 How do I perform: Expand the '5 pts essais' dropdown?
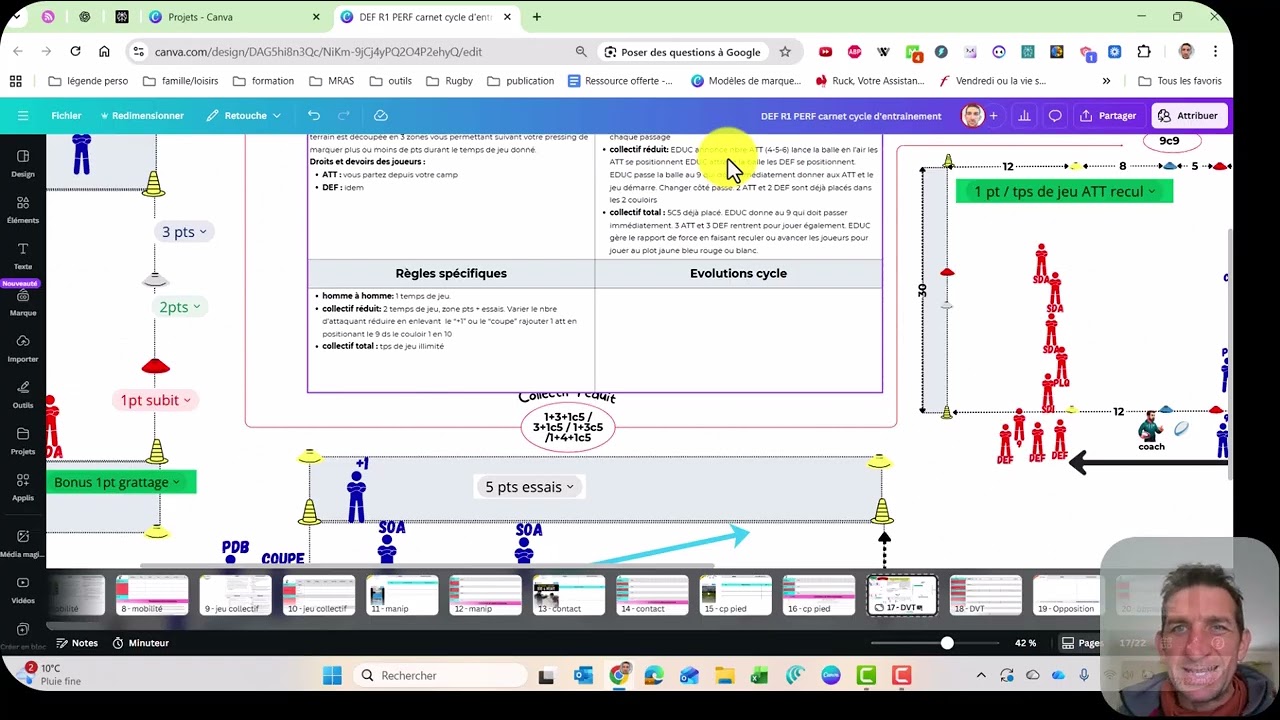tap(530, 487)
